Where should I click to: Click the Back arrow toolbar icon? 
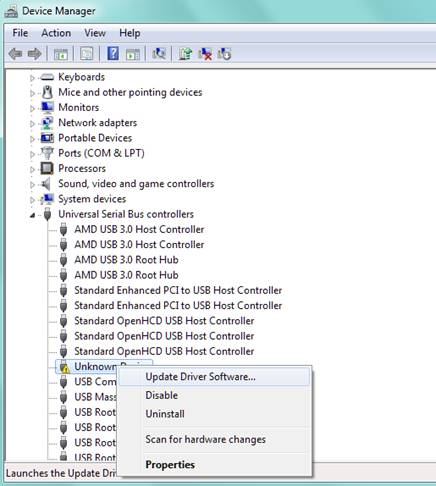(x=15, y=54)
